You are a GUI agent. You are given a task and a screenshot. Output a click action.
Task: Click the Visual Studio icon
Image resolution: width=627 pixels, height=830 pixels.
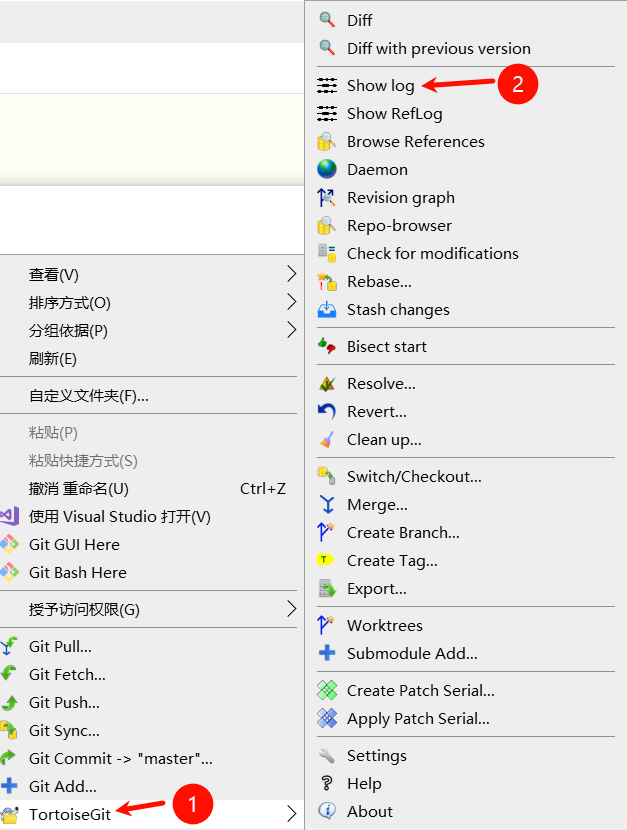(x=10, y=516)
